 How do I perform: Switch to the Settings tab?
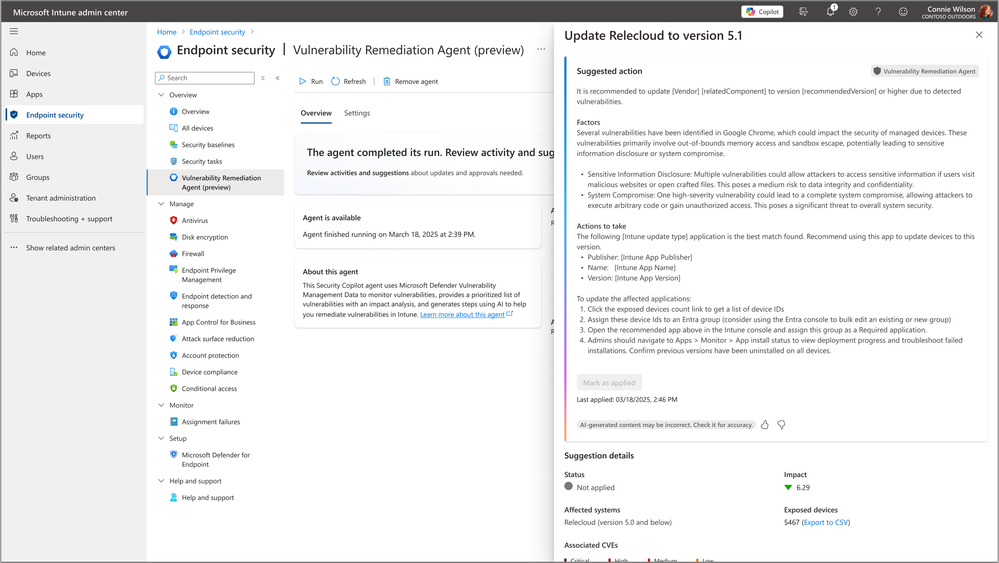(x=357, y=113)
